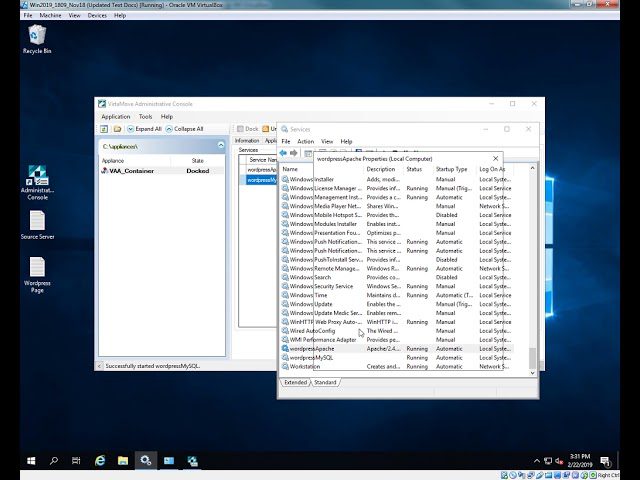
Task: Open File Explorer from the taskbar
Action: [123, 461]
